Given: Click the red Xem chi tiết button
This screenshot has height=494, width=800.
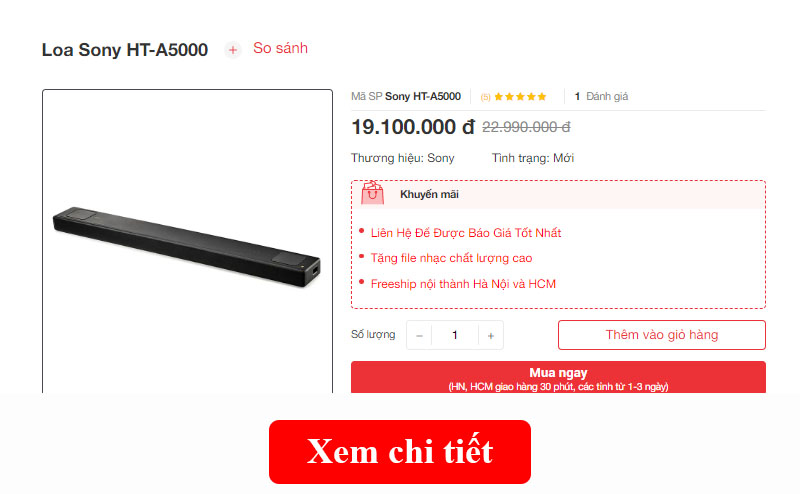Looking at the screenshot, I should click(x=400, y=452).
